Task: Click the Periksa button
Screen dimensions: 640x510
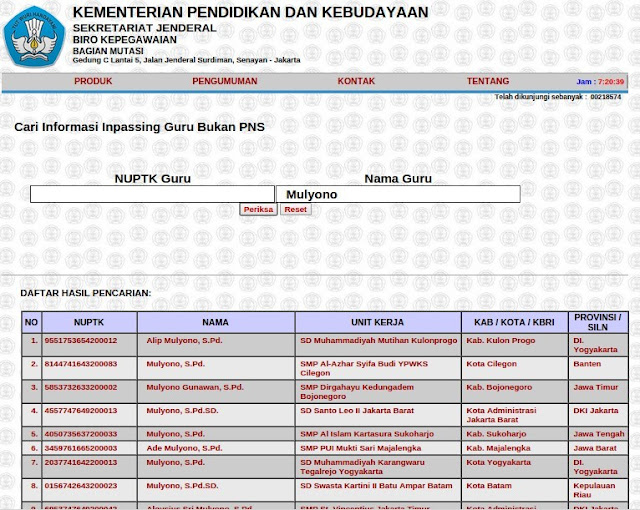Action: pyautogui.click(x=258, y=209)
